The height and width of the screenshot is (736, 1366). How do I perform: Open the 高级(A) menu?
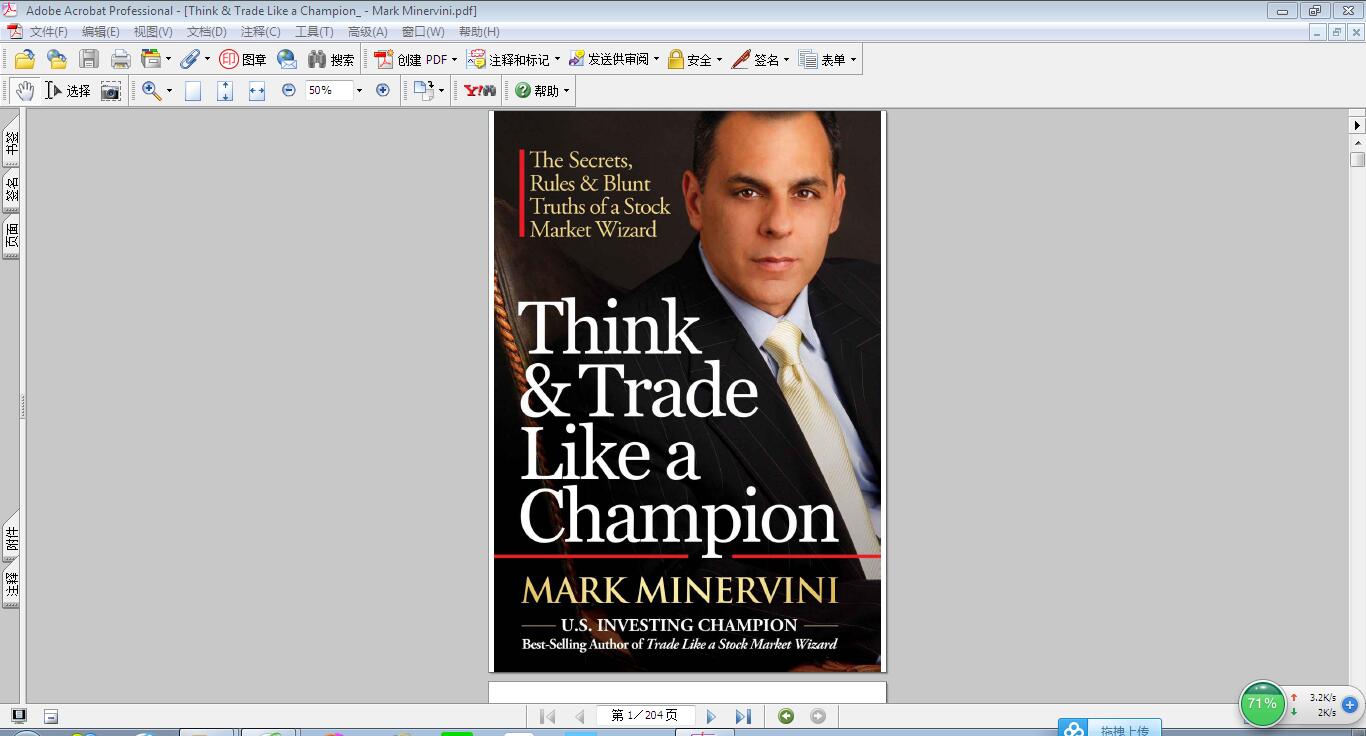[368, 32]
